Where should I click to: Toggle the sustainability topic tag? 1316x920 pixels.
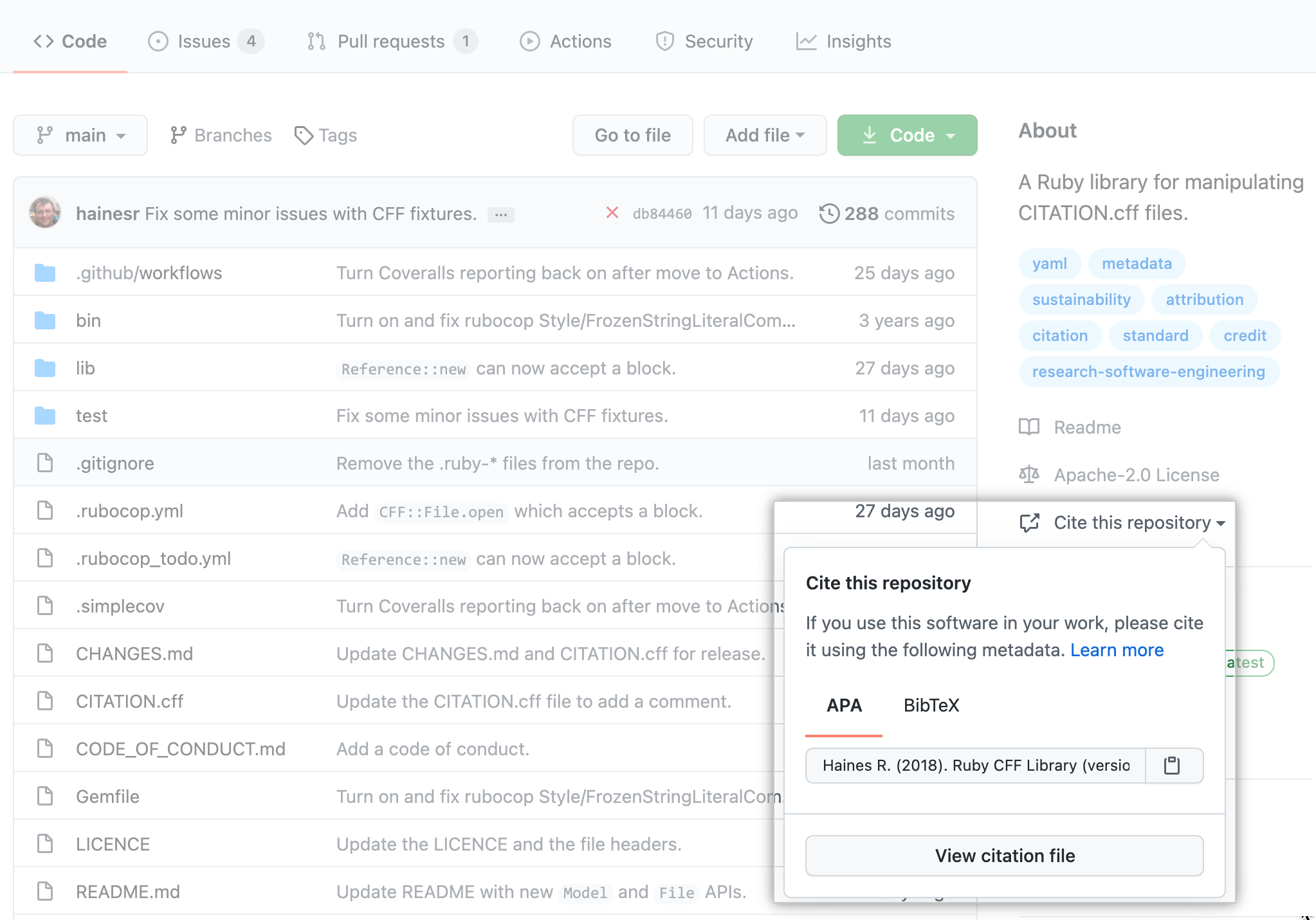(1081, 299)
